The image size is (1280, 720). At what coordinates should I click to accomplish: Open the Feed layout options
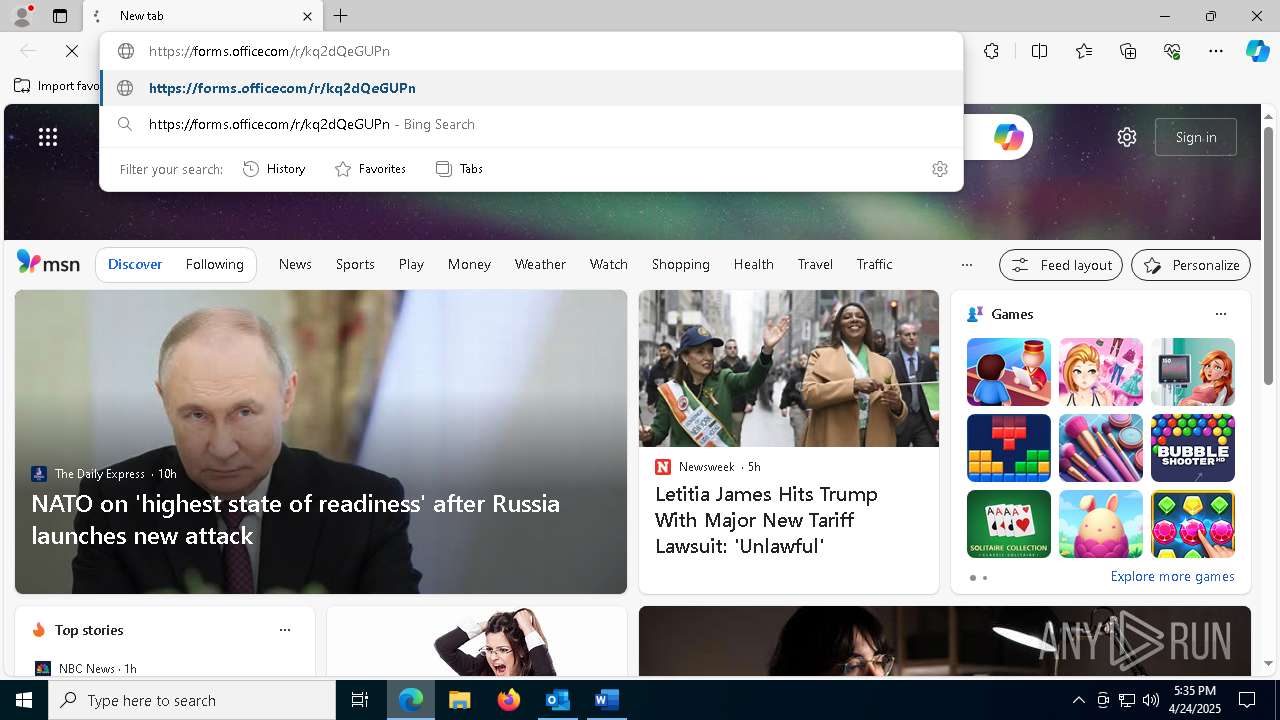1060,265
